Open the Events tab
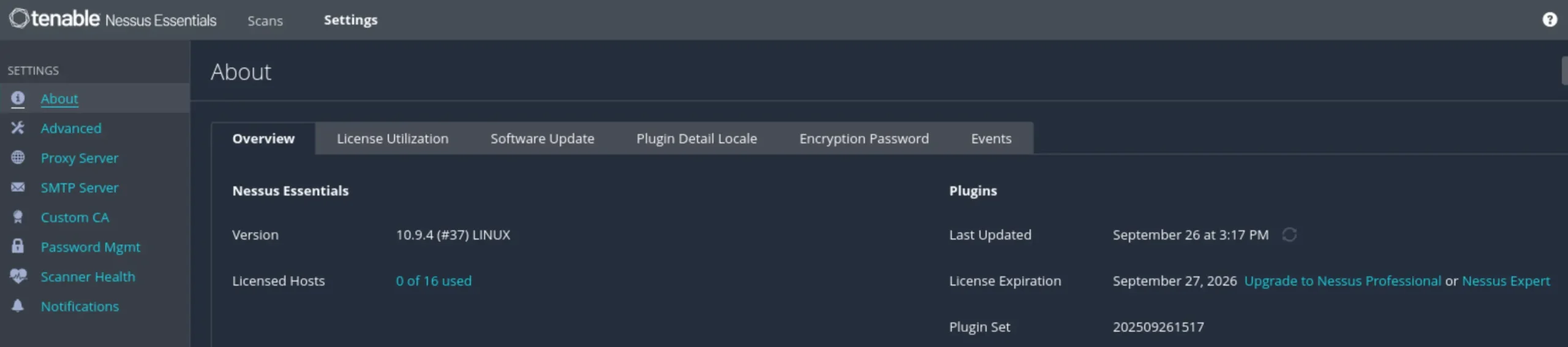Viewport: 1568px width, 347px height. [991, 139]
